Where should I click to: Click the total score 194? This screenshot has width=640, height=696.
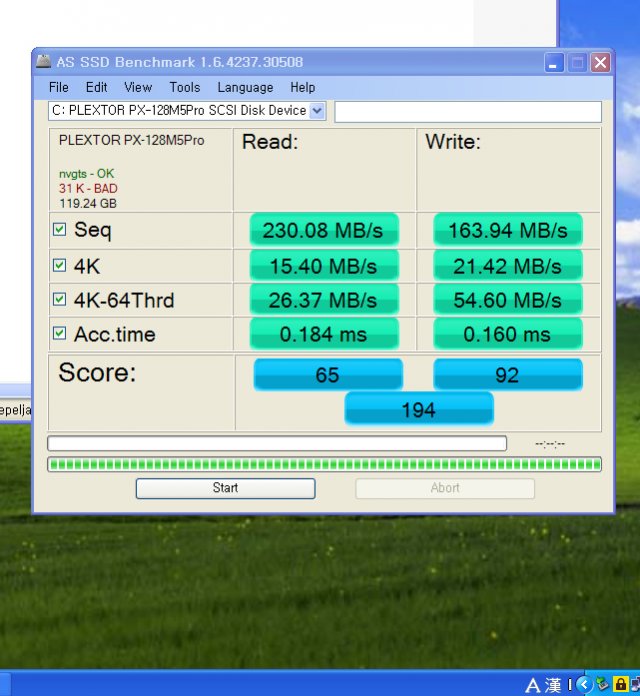[419, 409]
